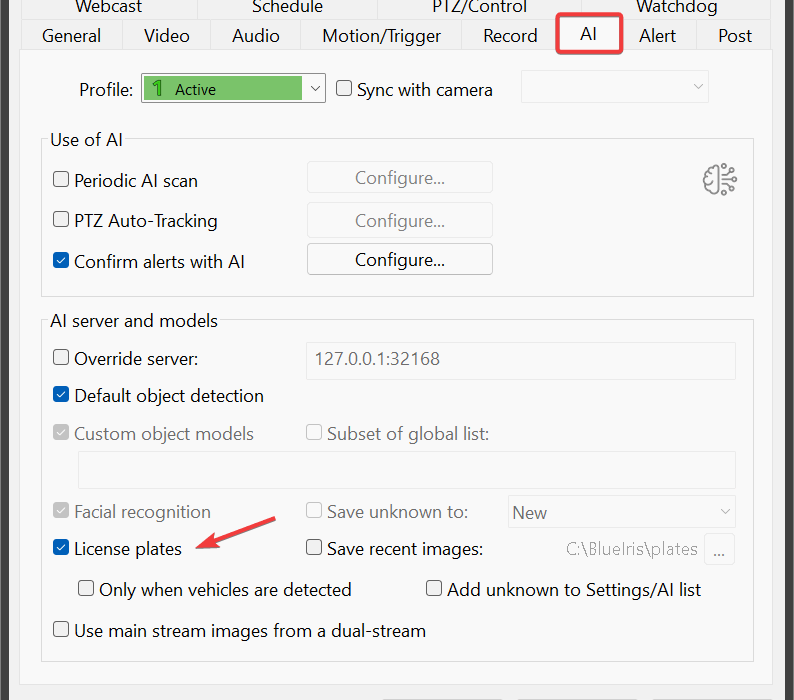Switch to the Motion/Trigger tab
This screenshot has height=700, width=794.
coord(381,36)
